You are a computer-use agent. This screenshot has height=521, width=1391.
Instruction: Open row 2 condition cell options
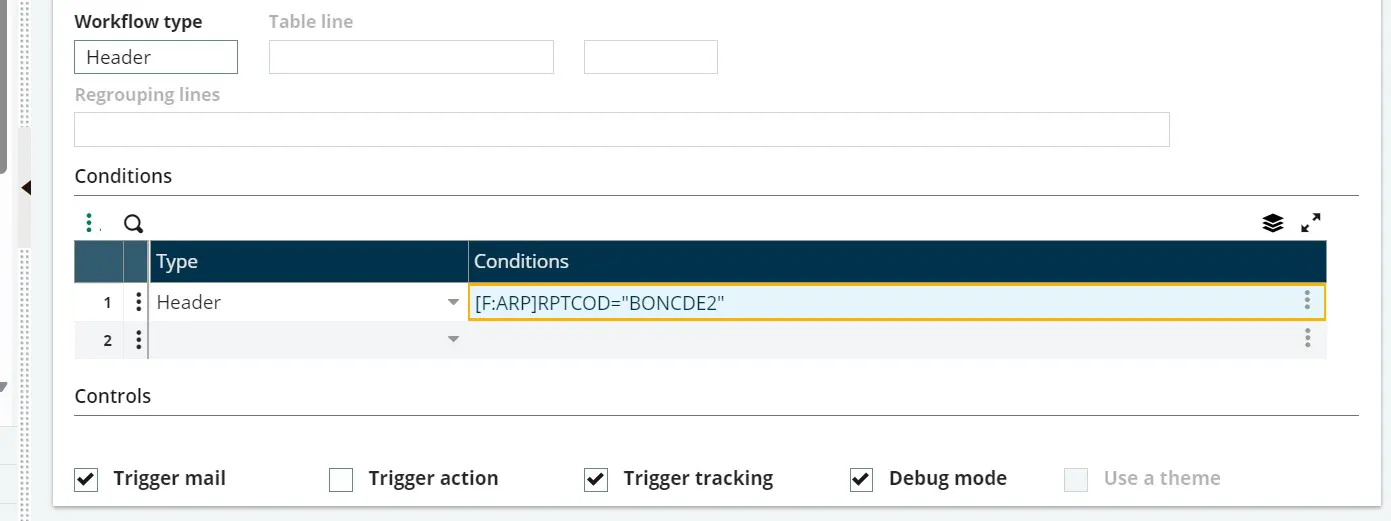pos(1307,338)
